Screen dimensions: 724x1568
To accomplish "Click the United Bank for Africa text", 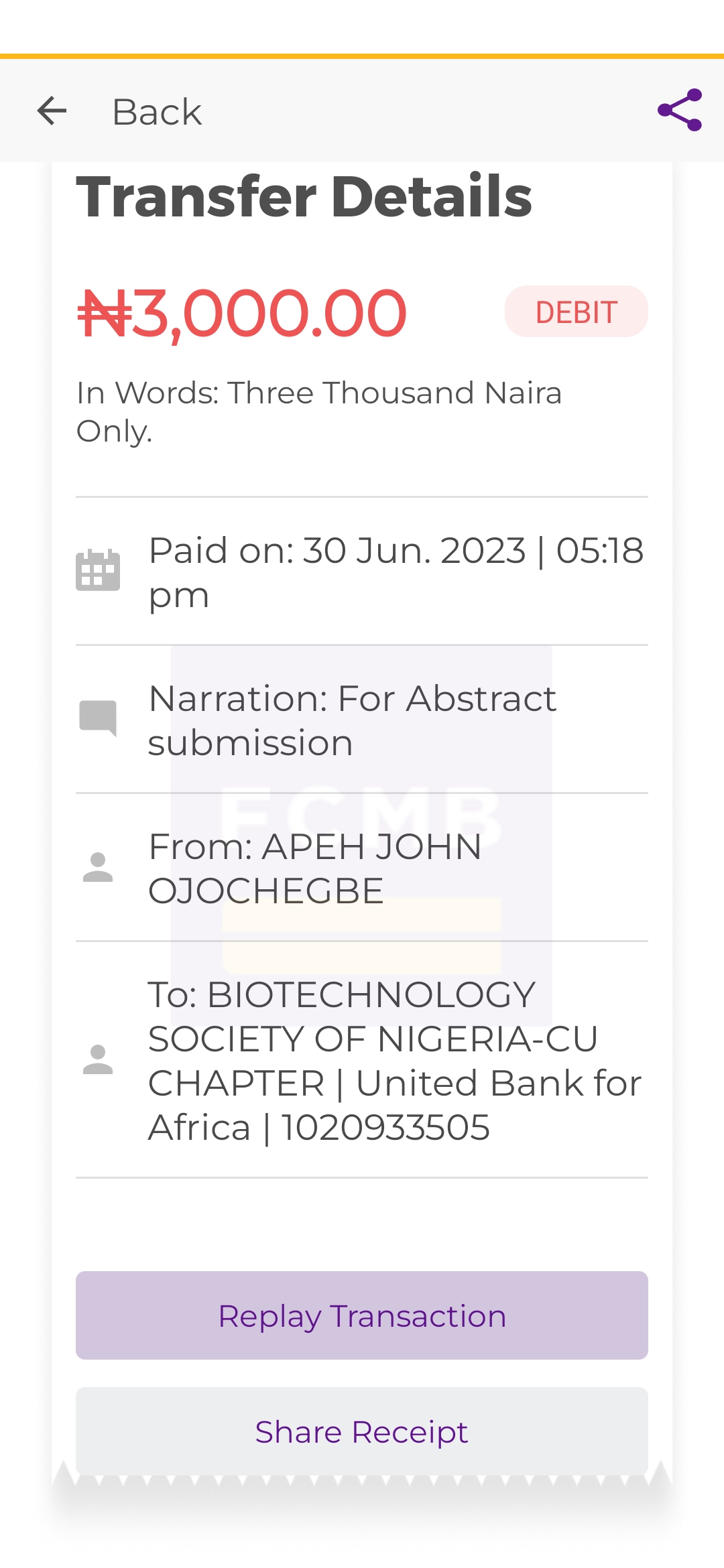I will tap(498, 1084).
